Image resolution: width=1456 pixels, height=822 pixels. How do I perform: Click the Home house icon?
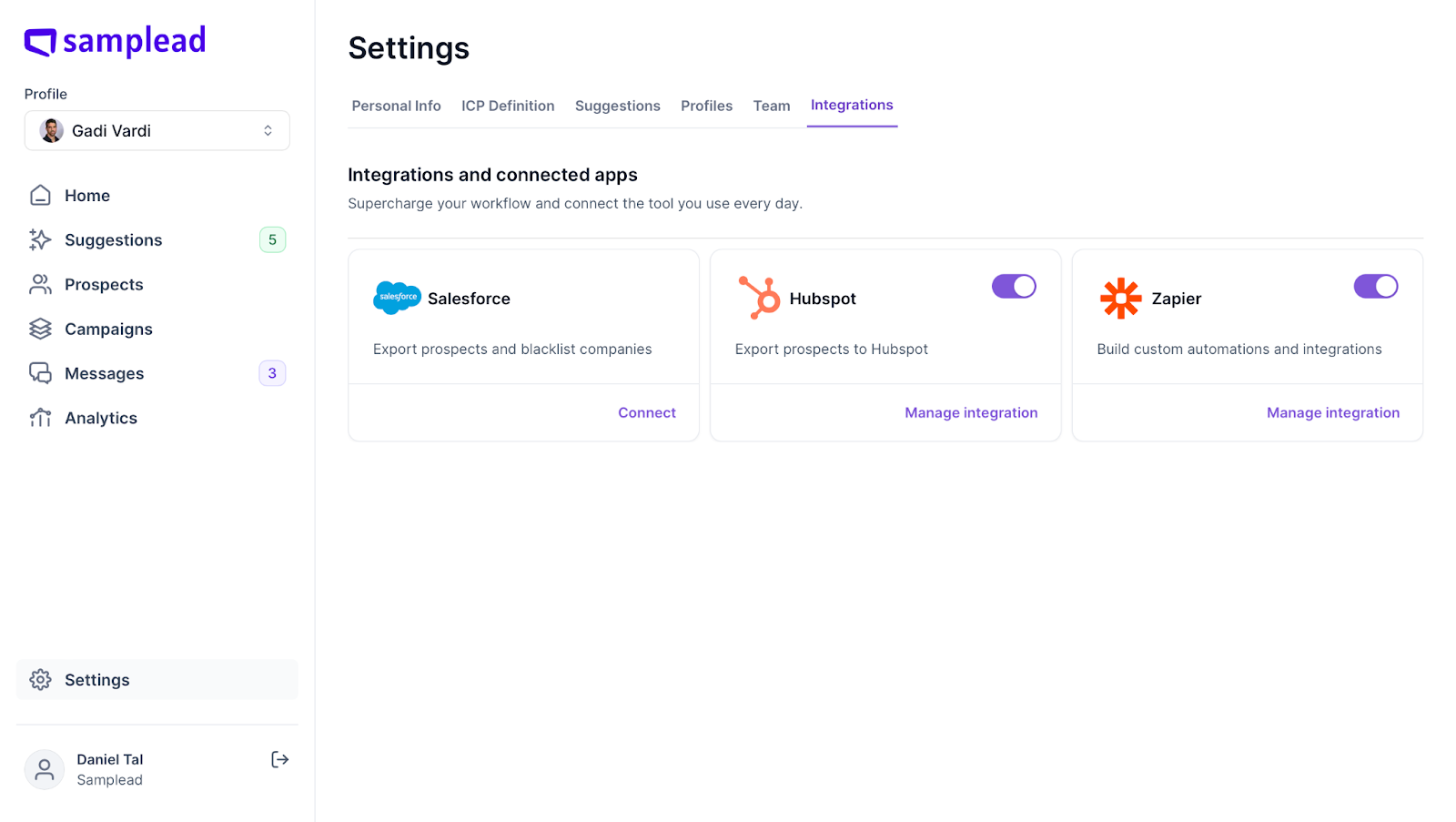tap(40, 195)
